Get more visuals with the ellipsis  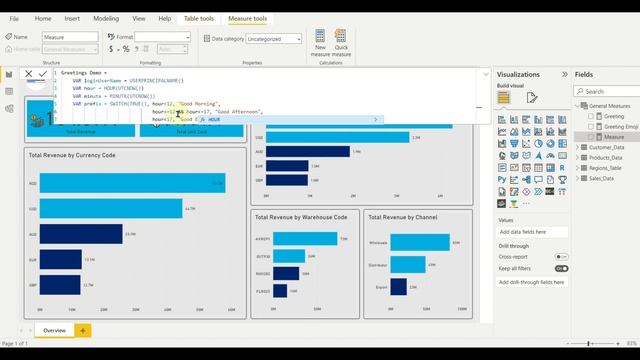pos(526,204)
